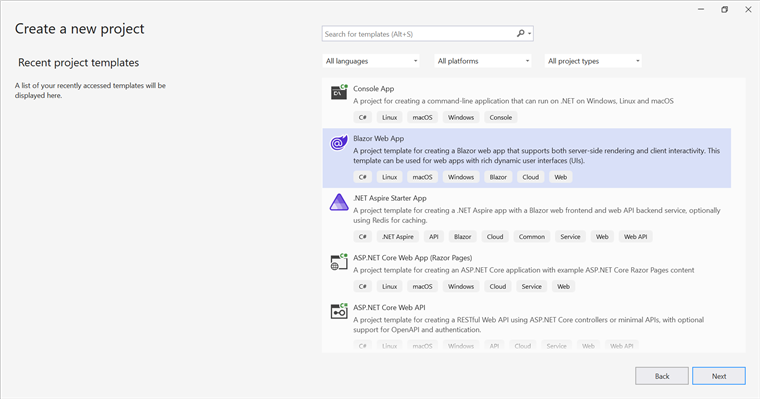Open the All project types dropdown
The height and width of the screenshot is (399, 760).
tap(593, 61)
